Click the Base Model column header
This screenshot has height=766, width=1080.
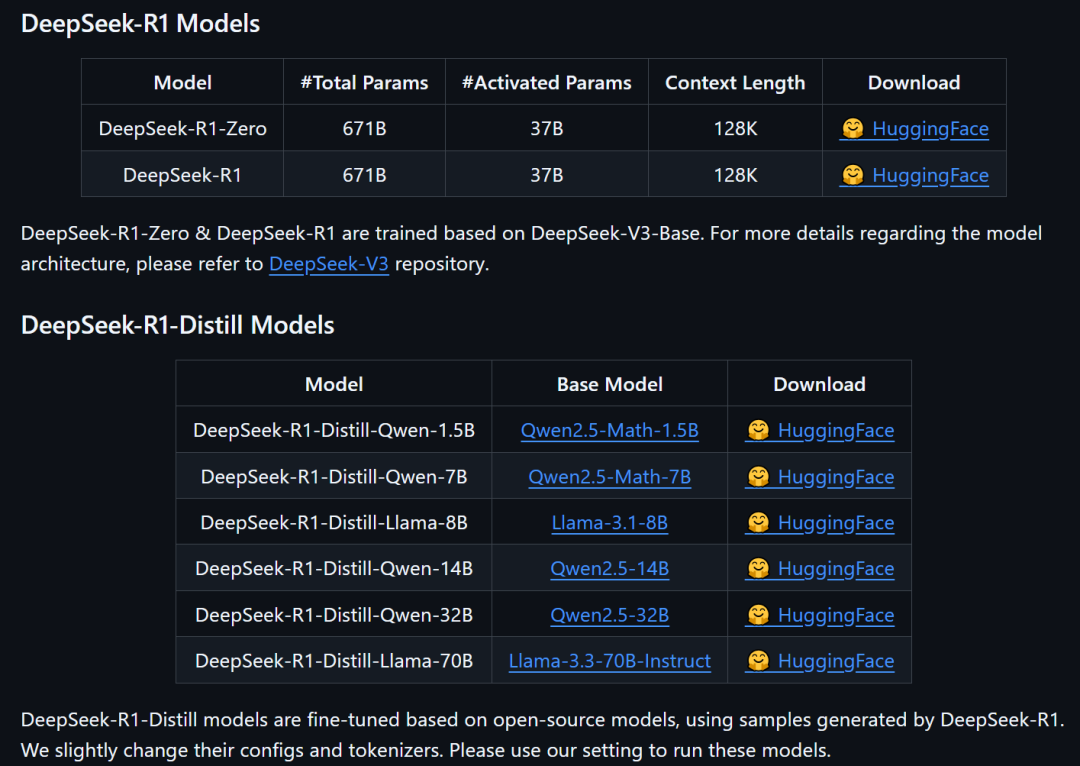click(x=610, y=384)
